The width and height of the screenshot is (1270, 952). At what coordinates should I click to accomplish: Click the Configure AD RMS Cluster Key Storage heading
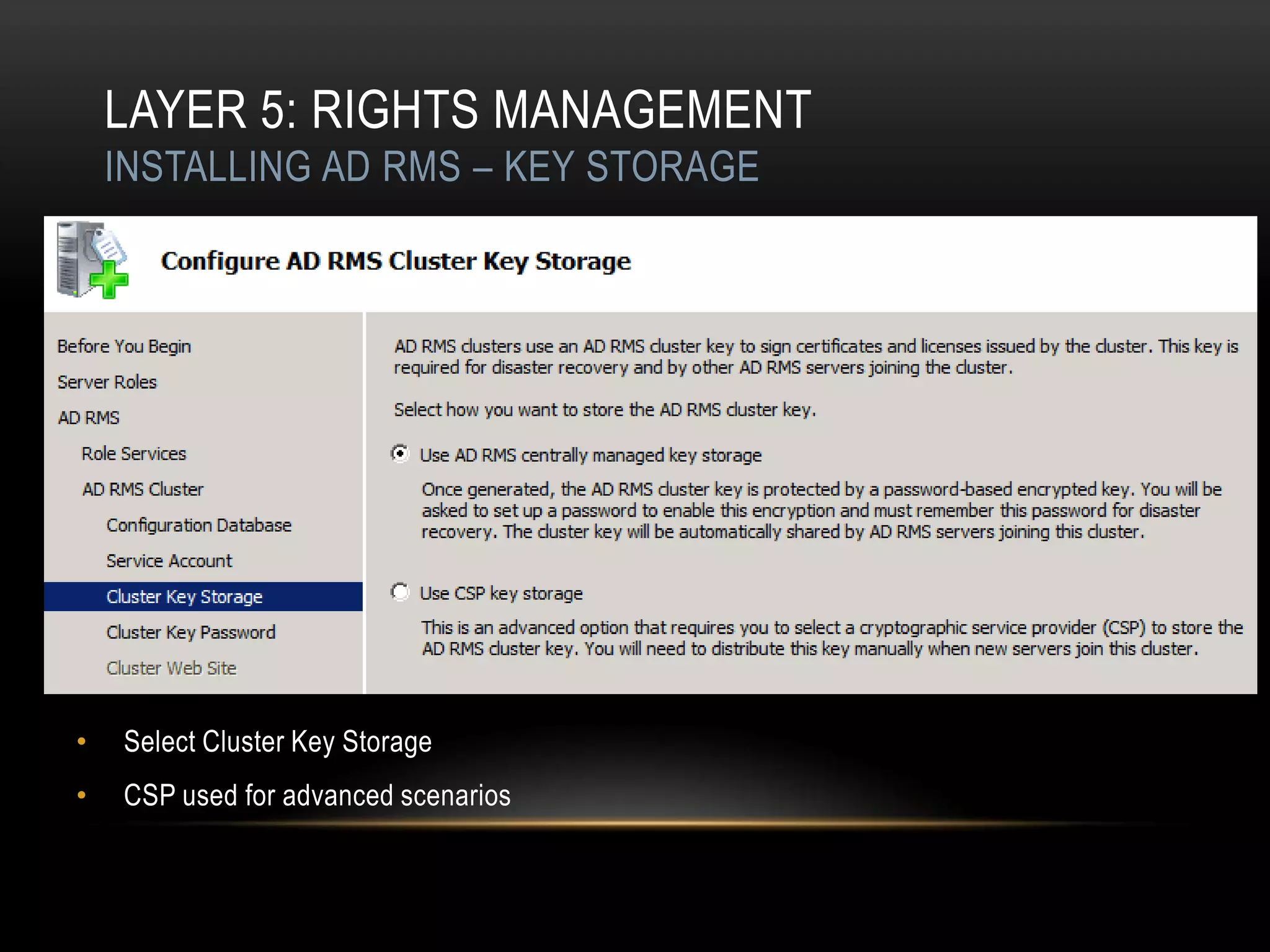[x=396, y=262]
